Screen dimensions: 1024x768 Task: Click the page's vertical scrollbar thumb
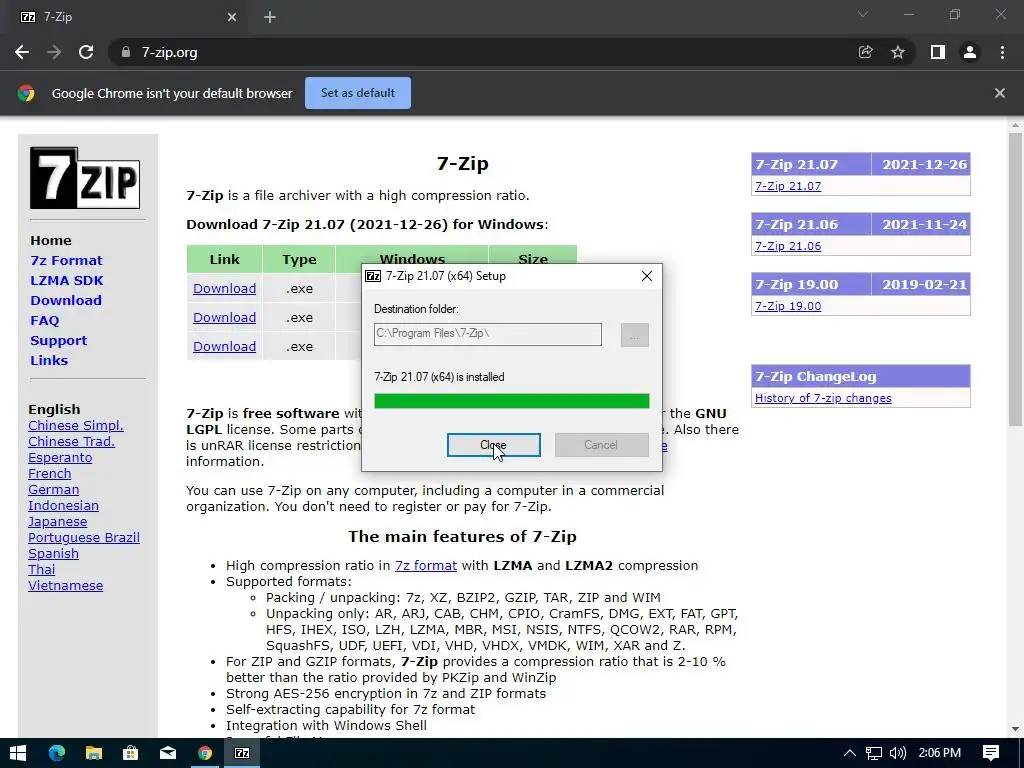(1015, 279)
